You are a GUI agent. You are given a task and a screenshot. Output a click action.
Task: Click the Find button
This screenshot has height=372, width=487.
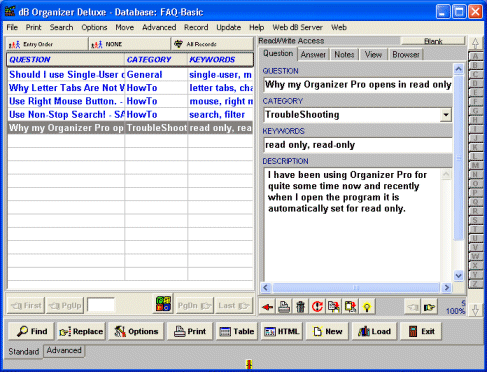click(32, 331)
